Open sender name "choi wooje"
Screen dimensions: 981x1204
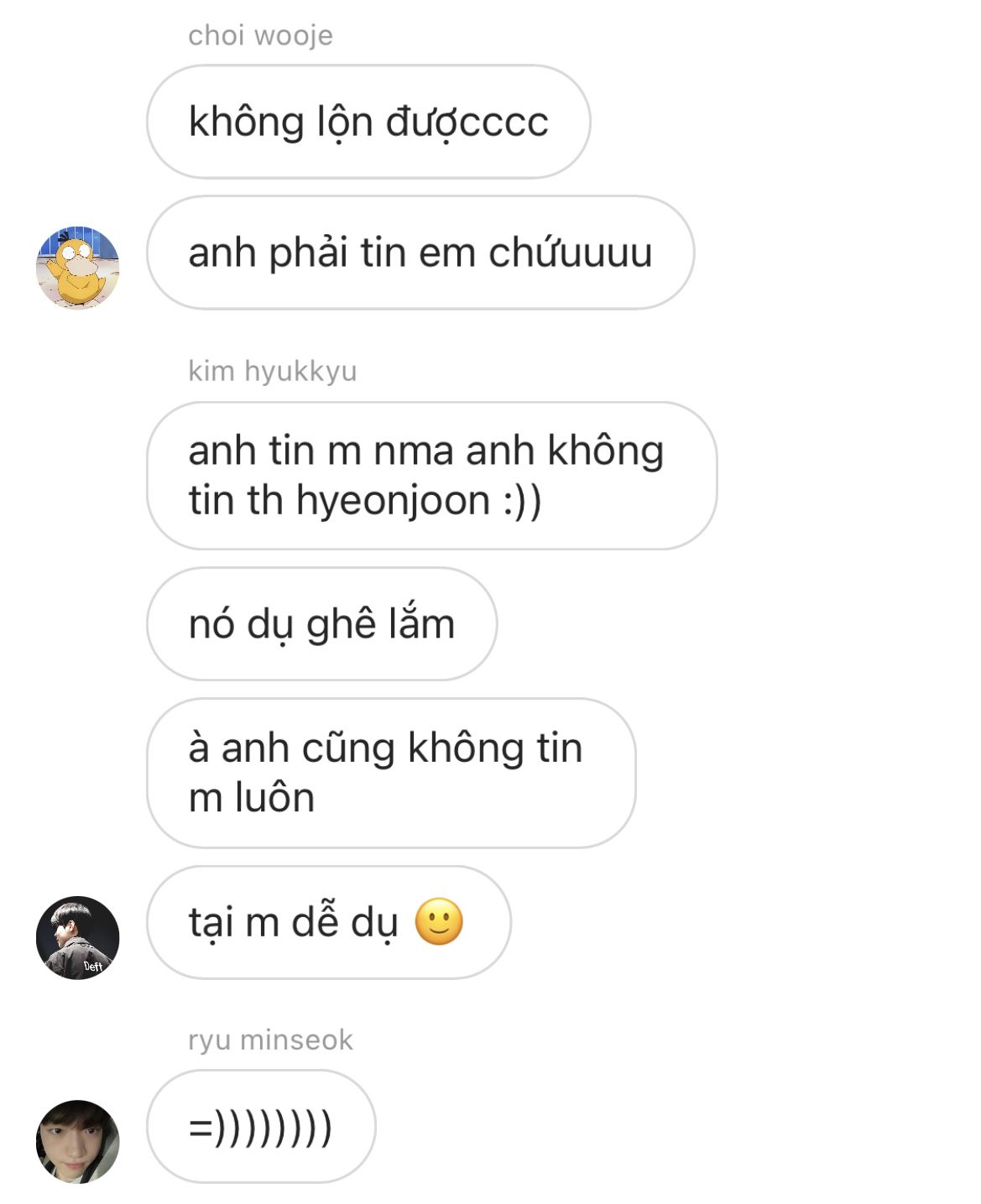pos(260,35)
